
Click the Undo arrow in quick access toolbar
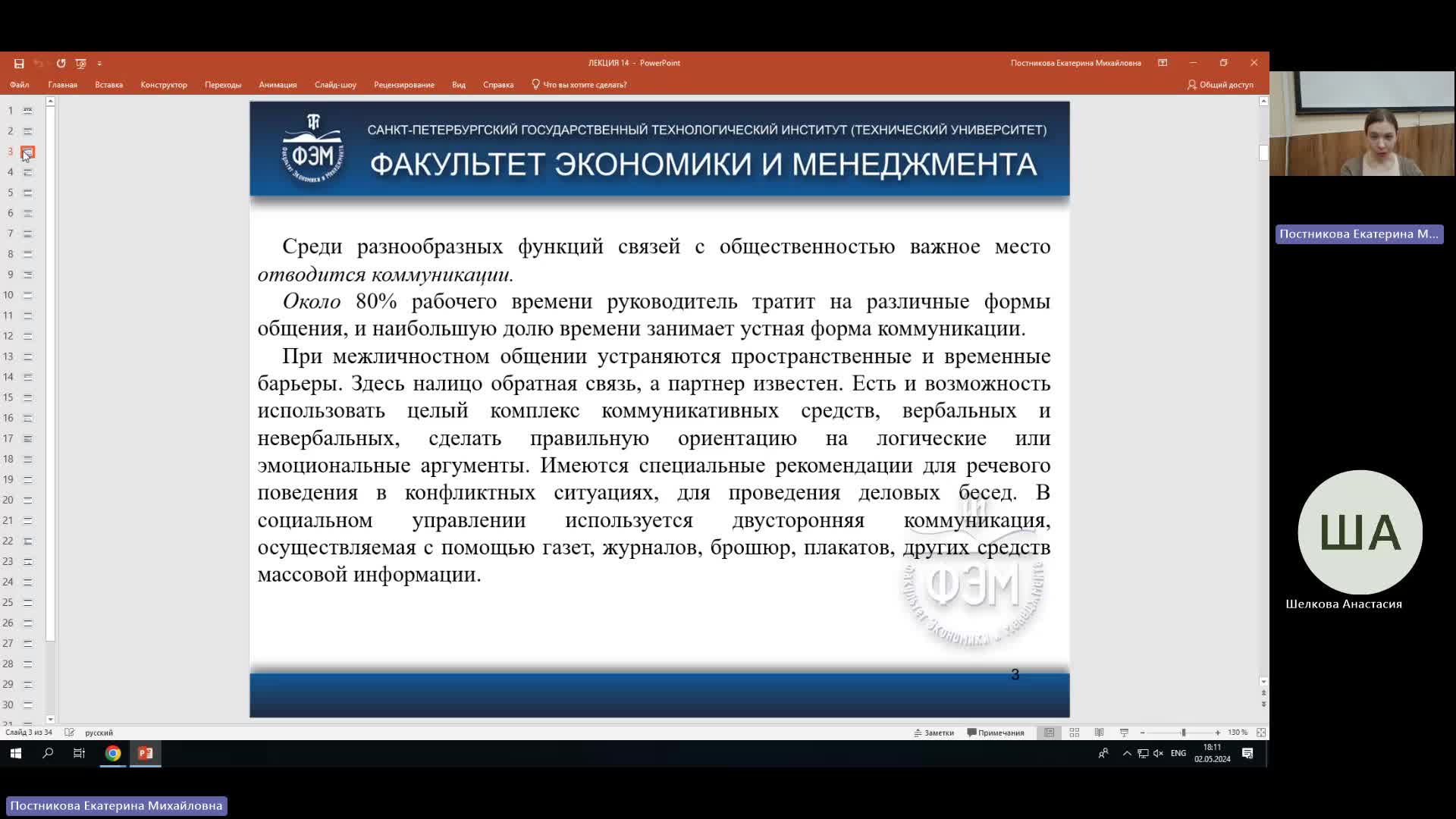point(38,64)
